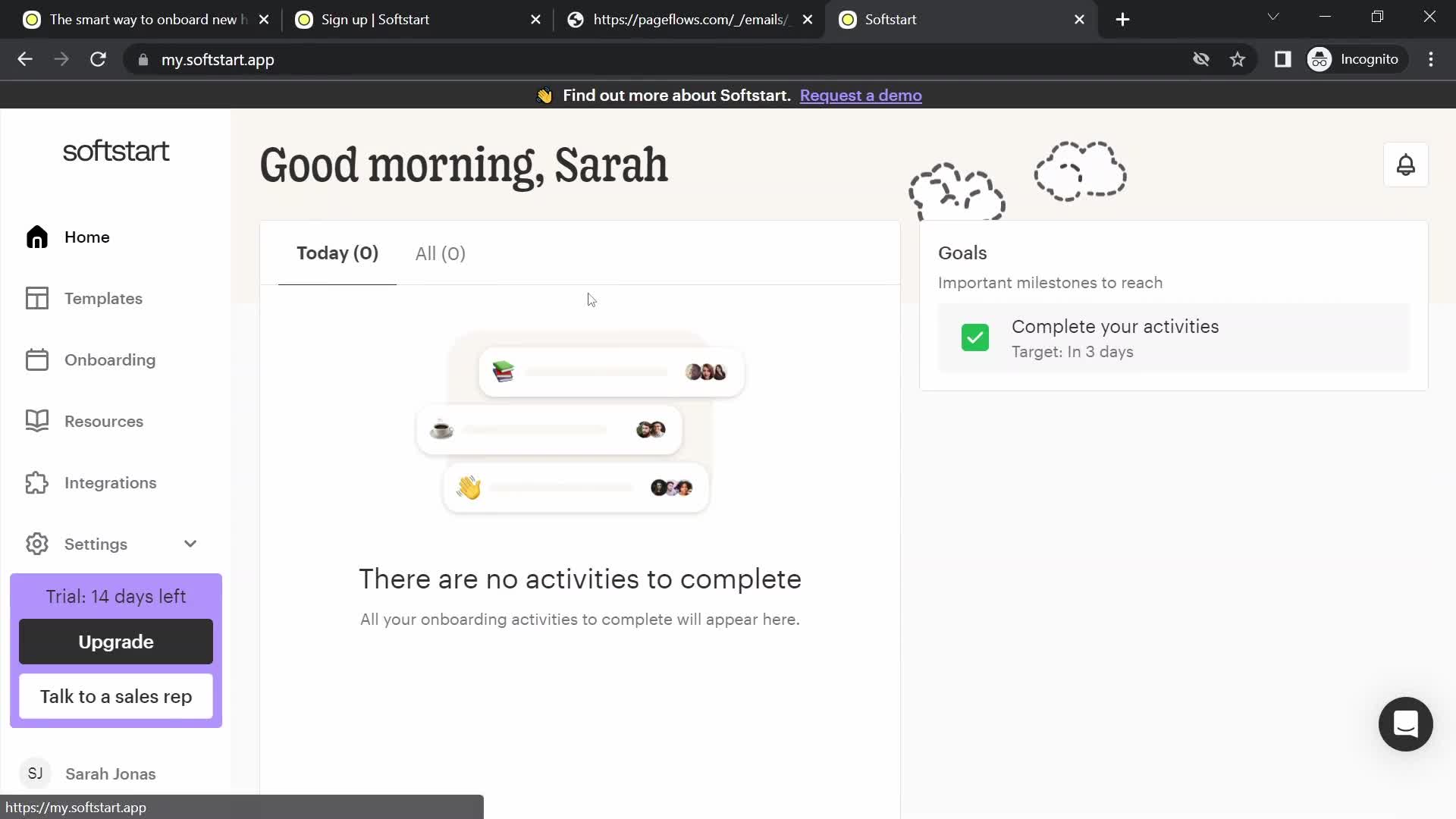Open the Resources book icon
This screenshot has width=1456, height=819.
36,422
